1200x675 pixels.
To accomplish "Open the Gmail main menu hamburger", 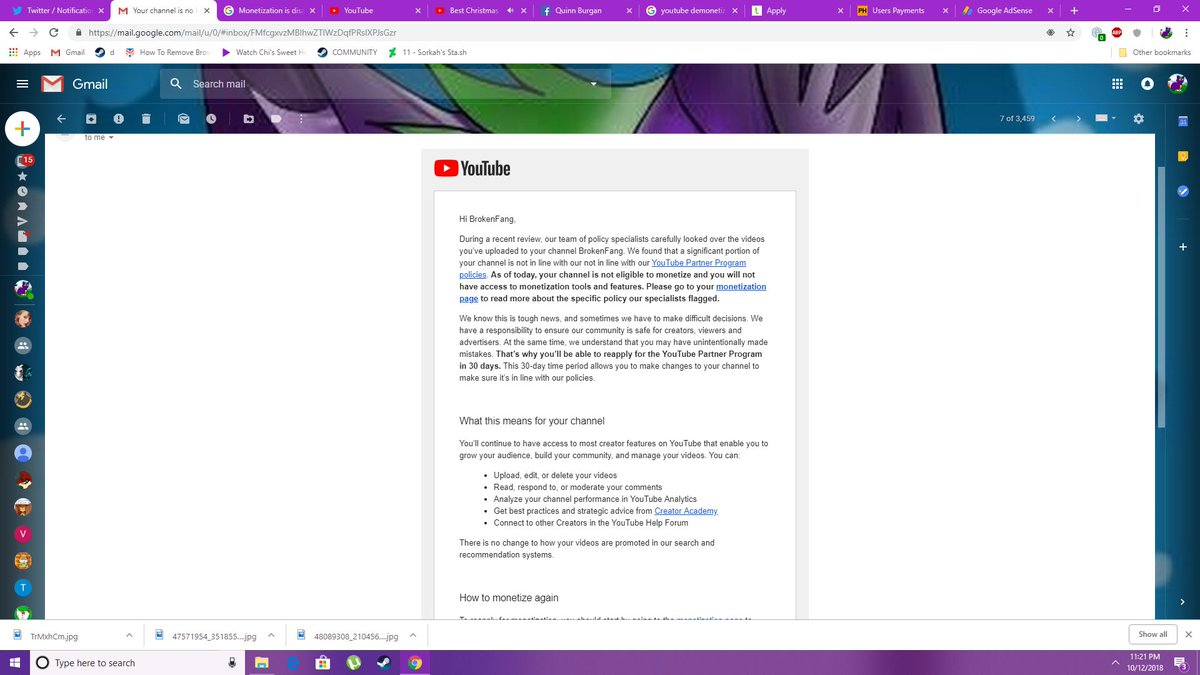I will coord(22,84).
